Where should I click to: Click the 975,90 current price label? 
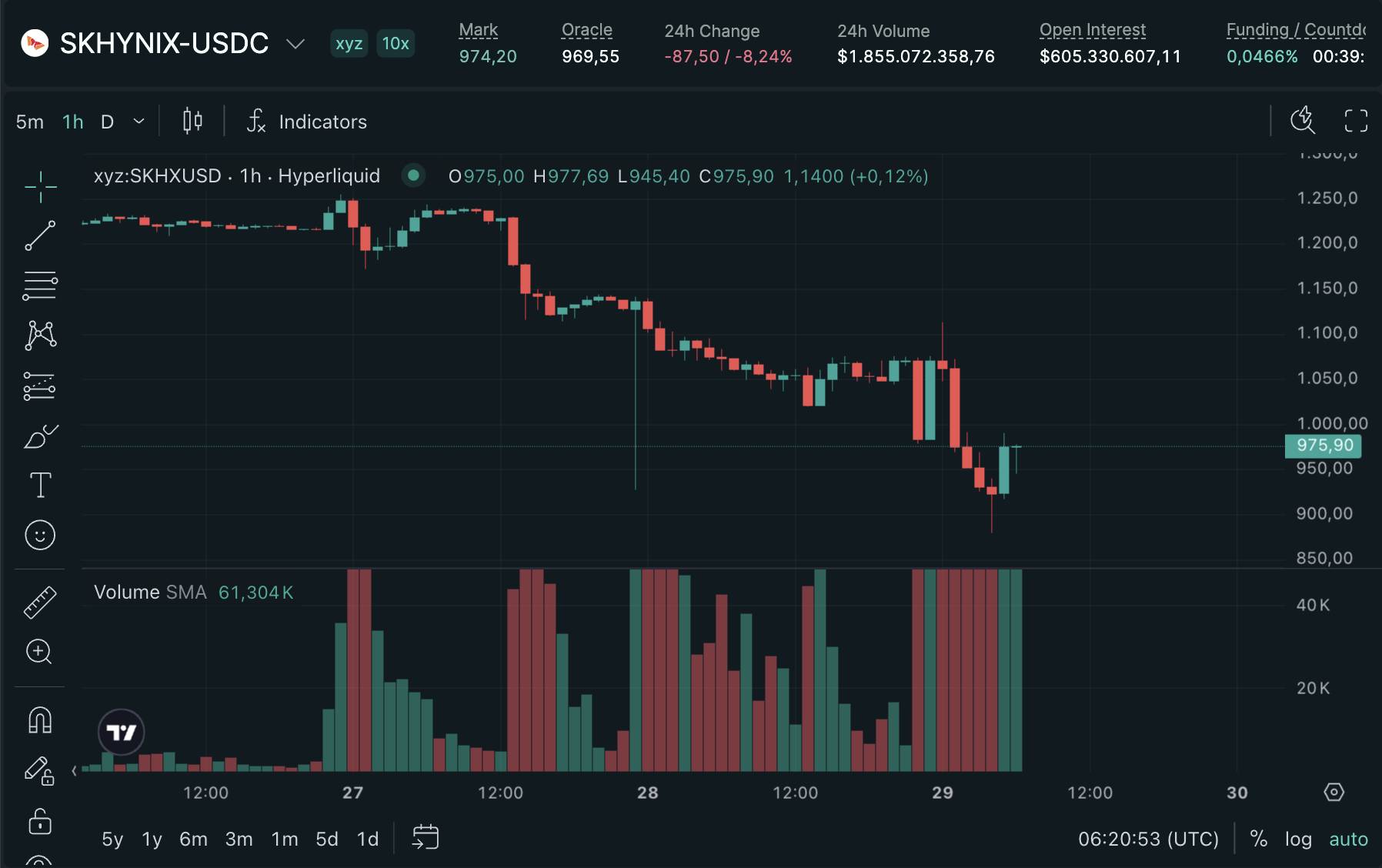(1324, 446)
